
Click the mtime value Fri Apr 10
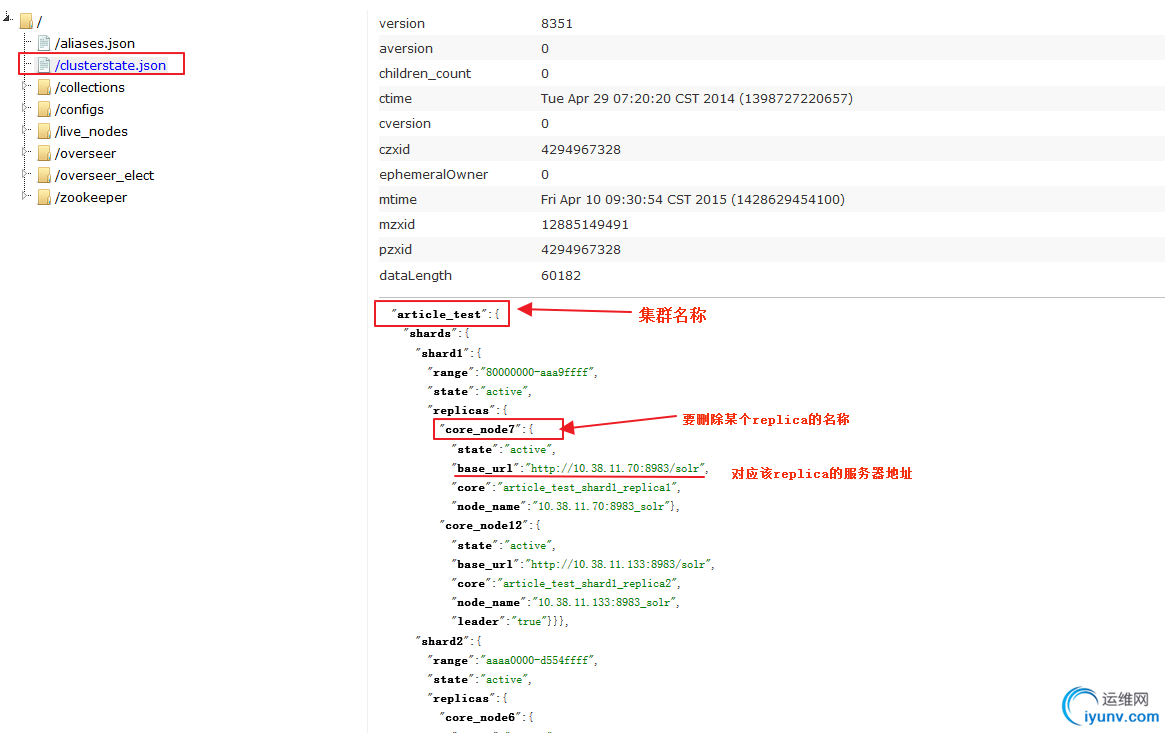pos(692,199)
